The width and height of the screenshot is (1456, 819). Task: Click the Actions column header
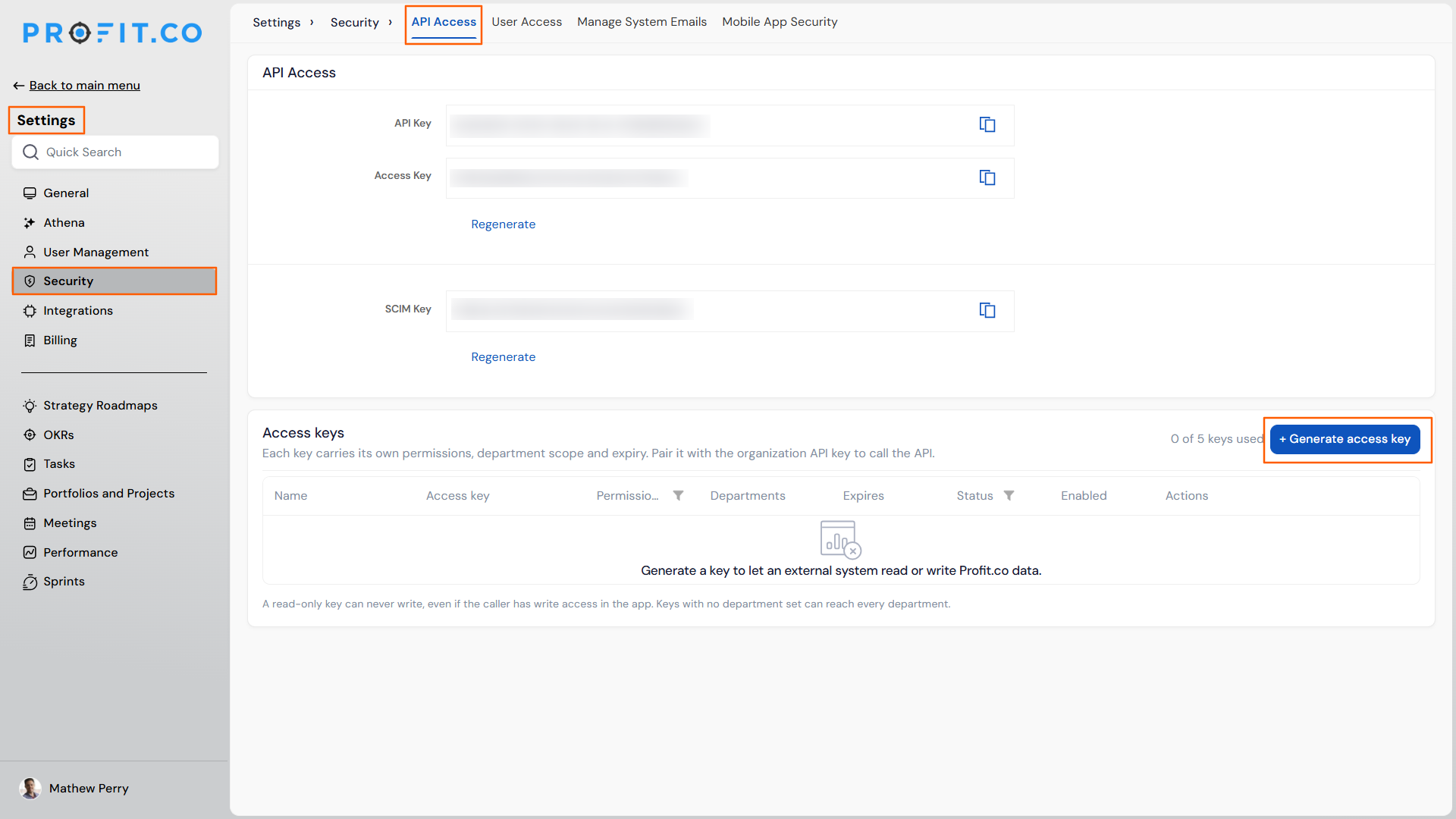click(1187, 496)
